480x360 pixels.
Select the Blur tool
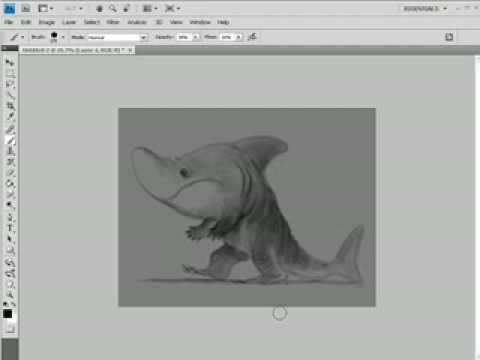[10, 195]
